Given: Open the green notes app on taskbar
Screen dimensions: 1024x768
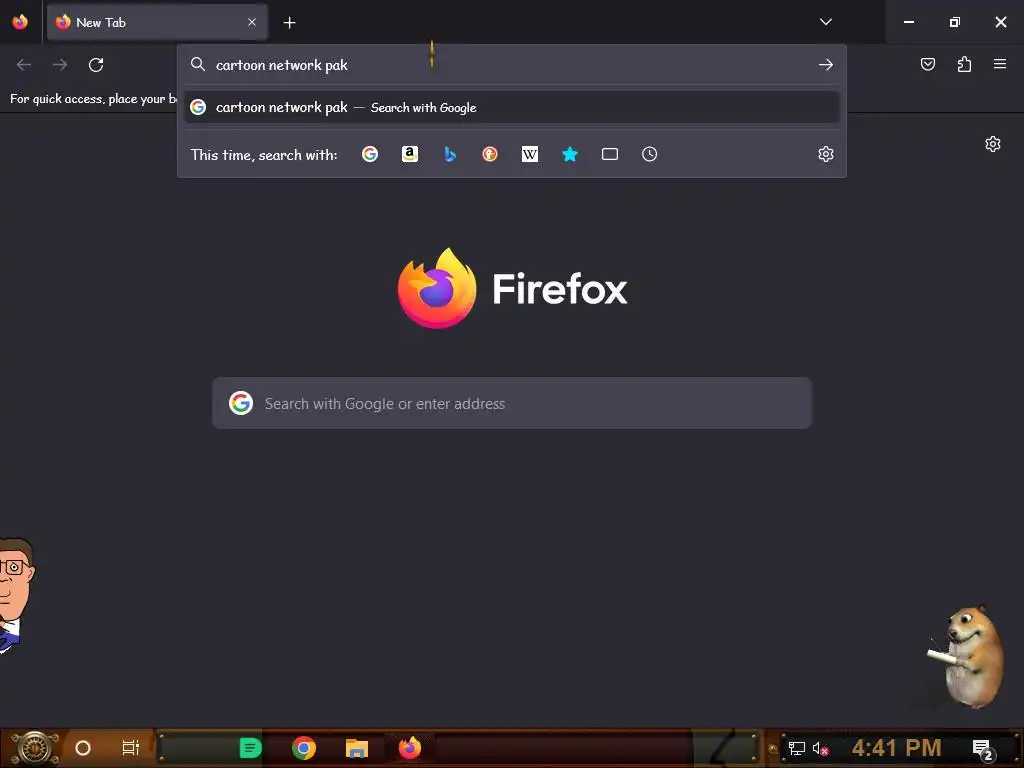Looking at the screenshot, I should click(x=250, y=748).
